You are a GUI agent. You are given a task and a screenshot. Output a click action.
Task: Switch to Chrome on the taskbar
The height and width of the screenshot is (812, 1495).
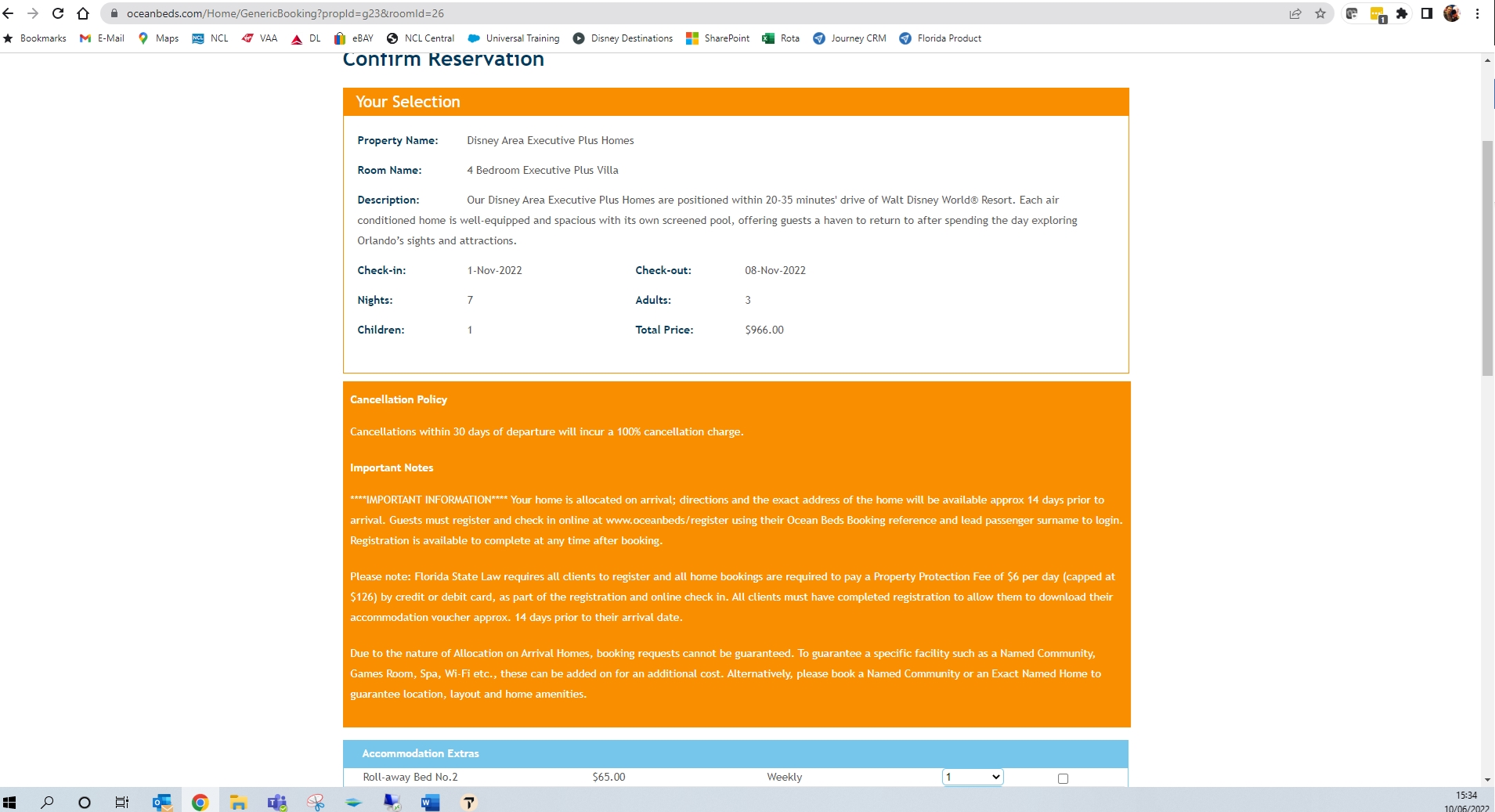200,802
